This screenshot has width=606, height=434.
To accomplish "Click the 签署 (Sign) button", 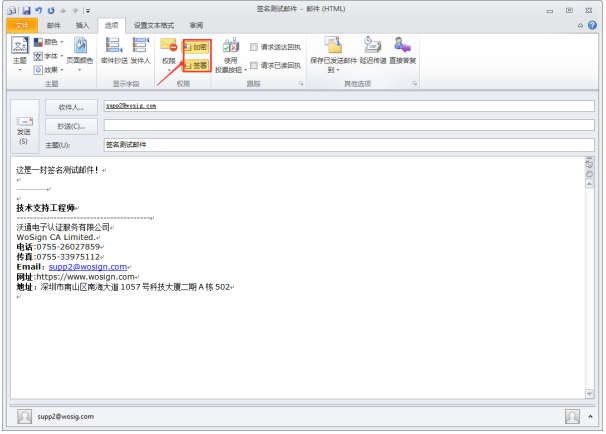I will [196, 64].
